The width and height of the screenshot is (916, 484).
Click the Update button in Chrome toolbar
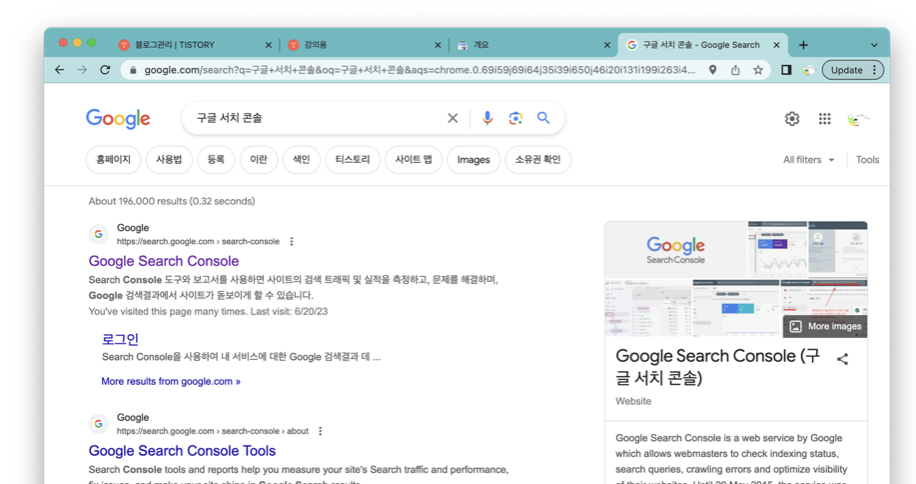[846, 70]
